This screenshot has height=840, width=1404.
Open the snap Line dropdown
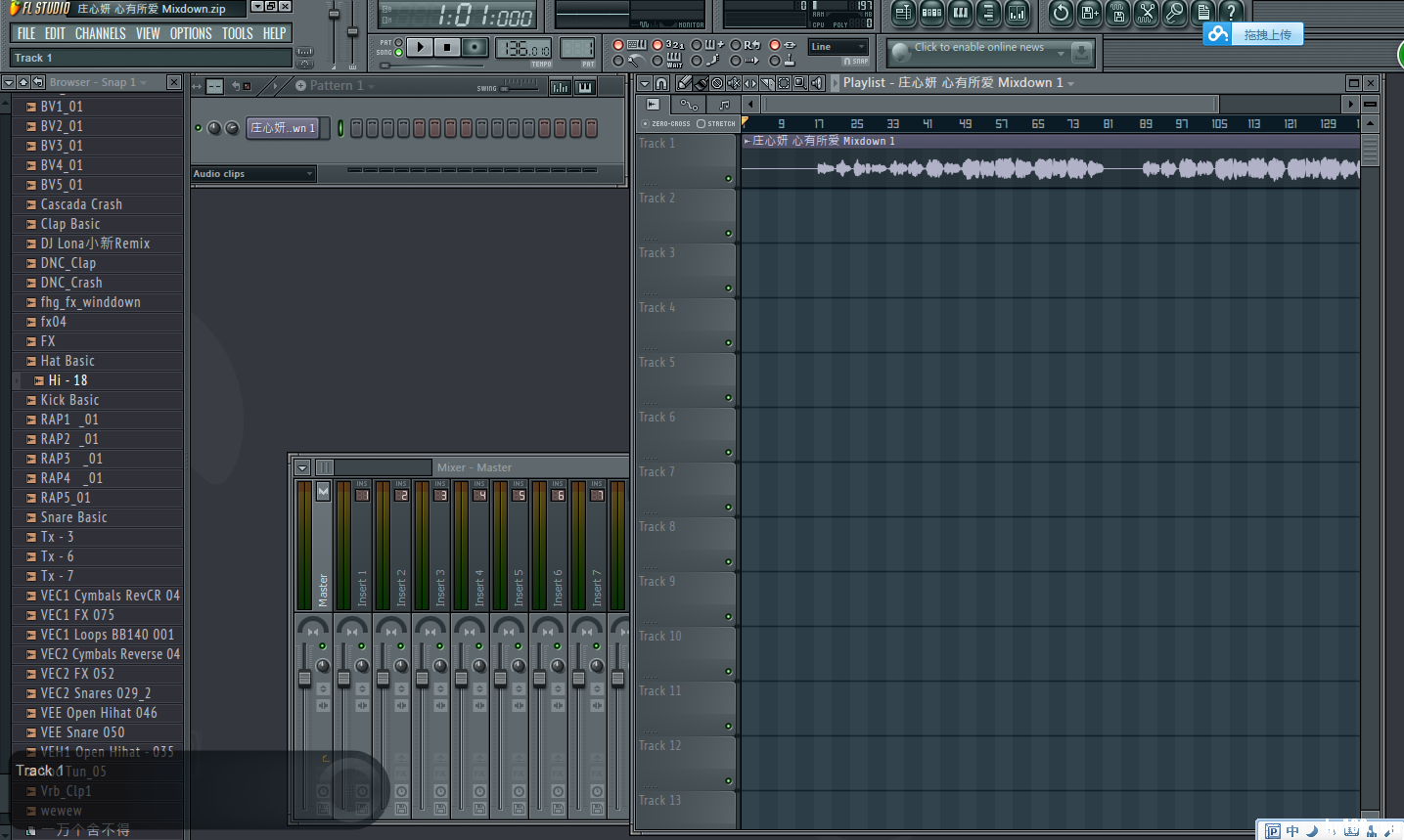click(x=838, y=47)
